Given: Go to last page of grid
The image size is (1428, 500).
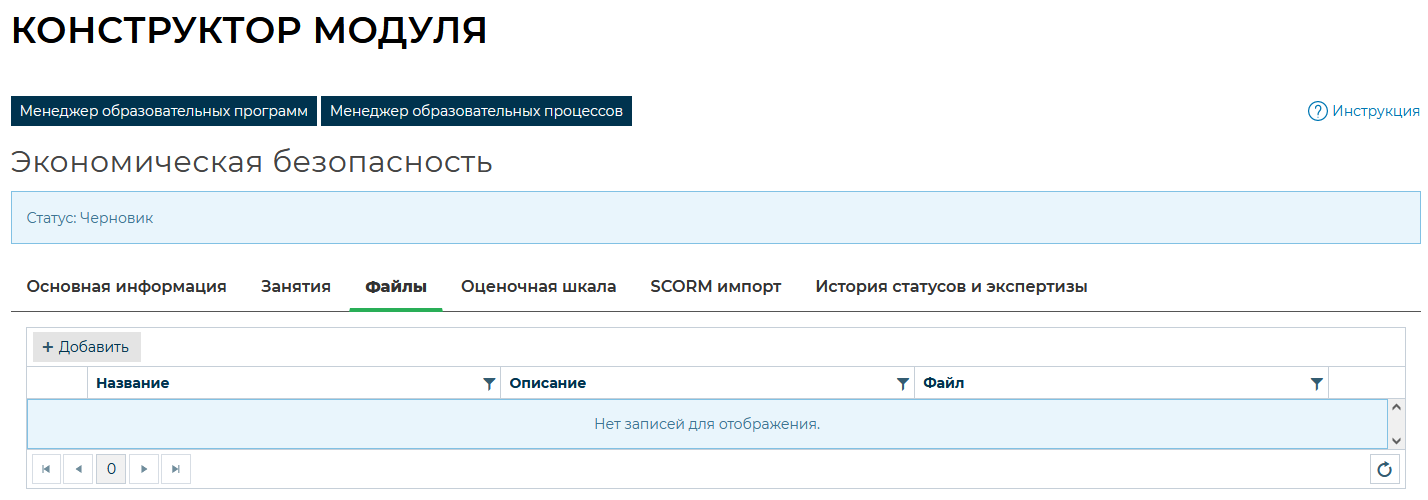Looking at the screenshot, I should pyautogui.click(x=176, y=469).
